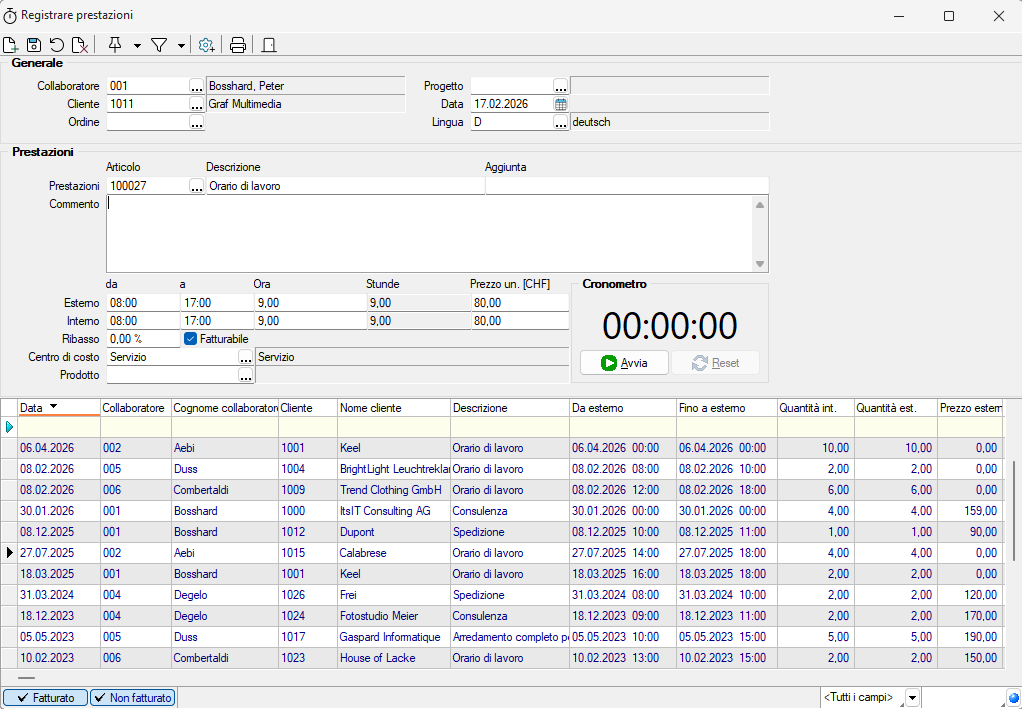The height and width of the screenshot is (709, 1022).
Task: Open settings with the gear-plus icon
Action: (206, 45)
